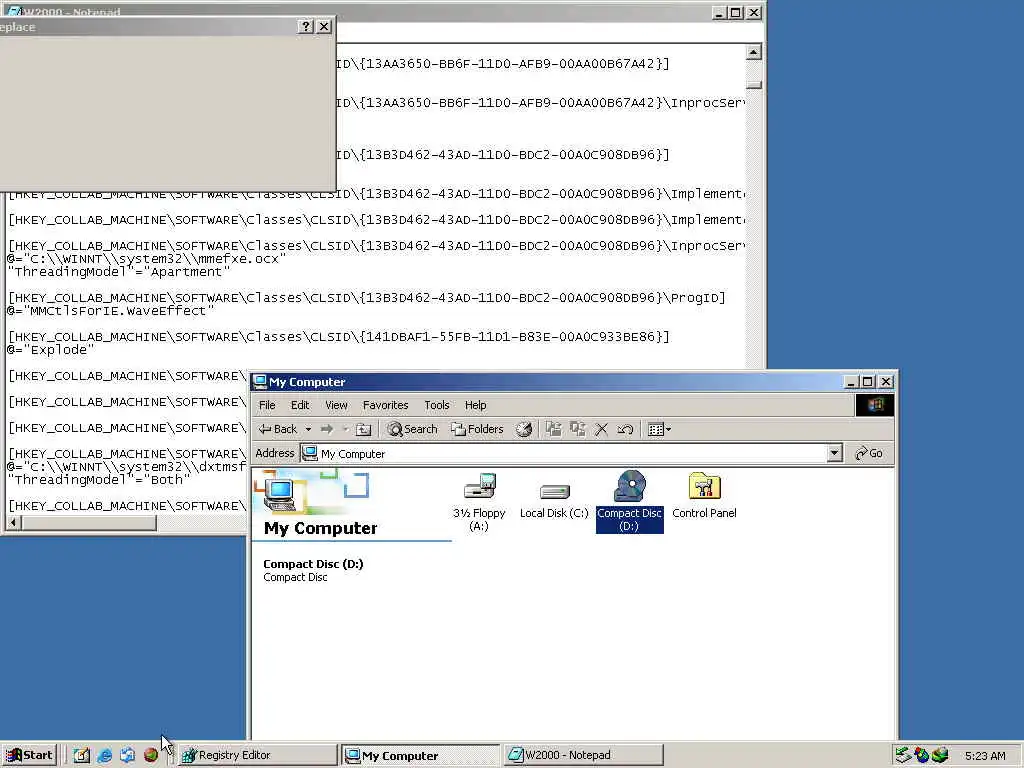Click the "Explode" value line in Notepad

pyautogui.click(x=50, y=350)
